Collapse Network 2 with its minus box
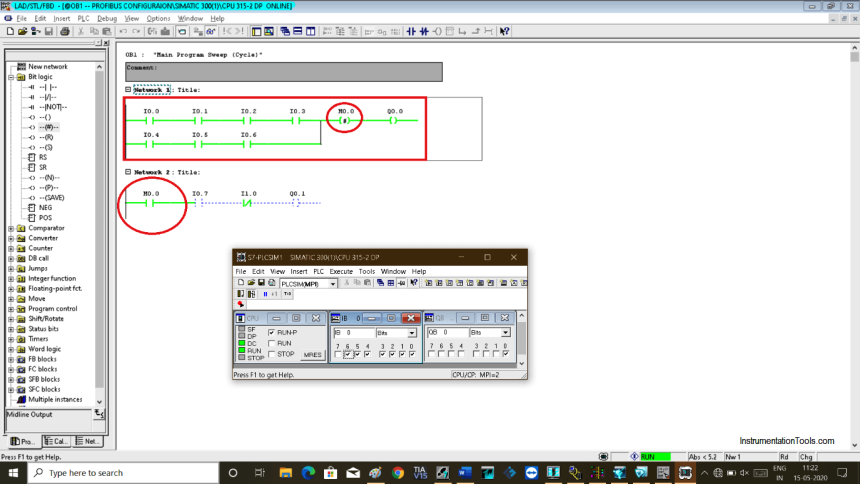860x484 pixels. 128,172
